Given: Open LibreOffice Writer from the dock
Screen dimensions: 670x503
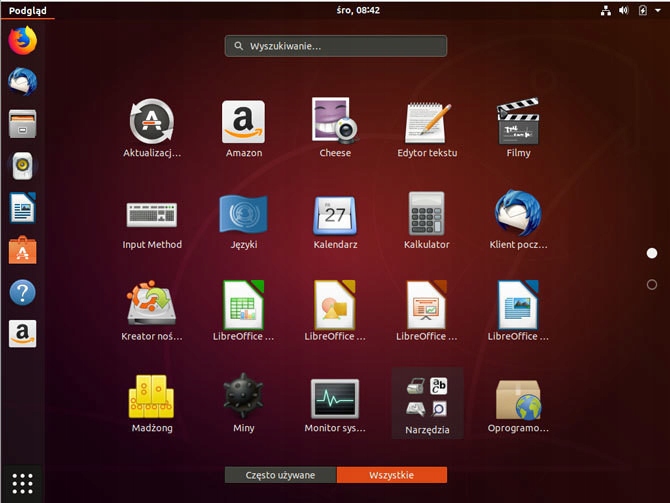Looking at the screenshot, I should 23,208.
